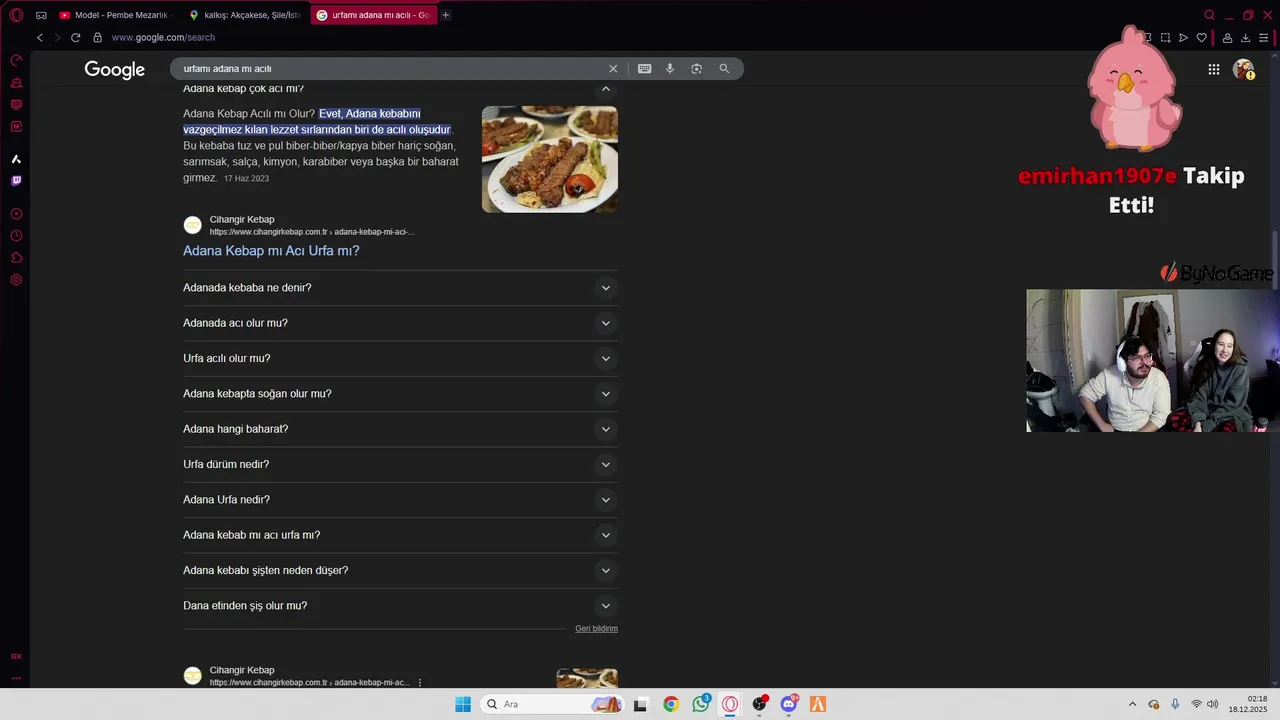1280x720 pixels.
Task: Open 'Adana Kebap mı Acı Urfa mı?' result link
Action: (x=271, y=251)
